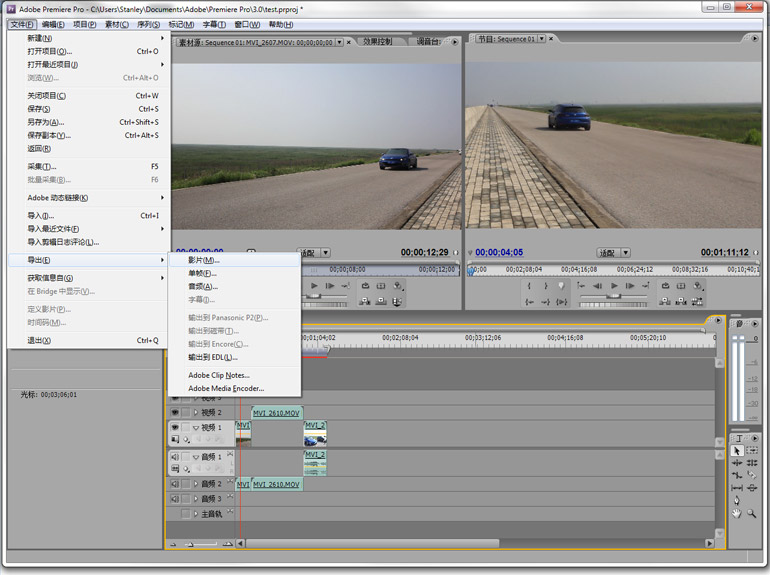Choose 另存为(A)... in file menu
The height and width of the screenshot is (575, 770).
(89, 122)
